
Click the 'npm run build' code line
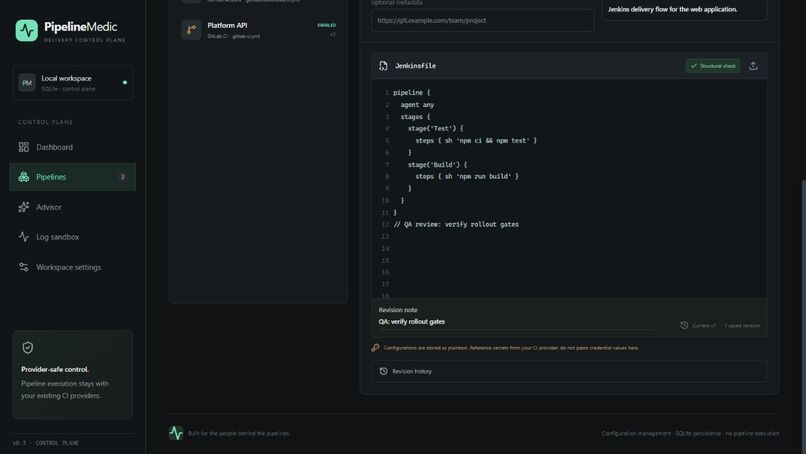(467, 176)
